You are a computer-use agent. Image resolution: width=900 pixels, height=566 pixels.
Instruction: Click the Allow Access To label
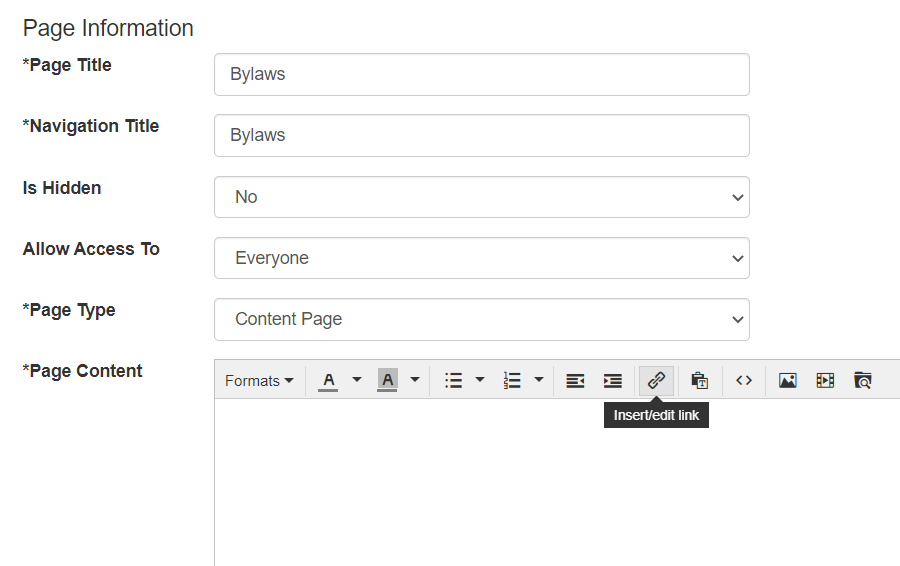[x=91, y=249]
